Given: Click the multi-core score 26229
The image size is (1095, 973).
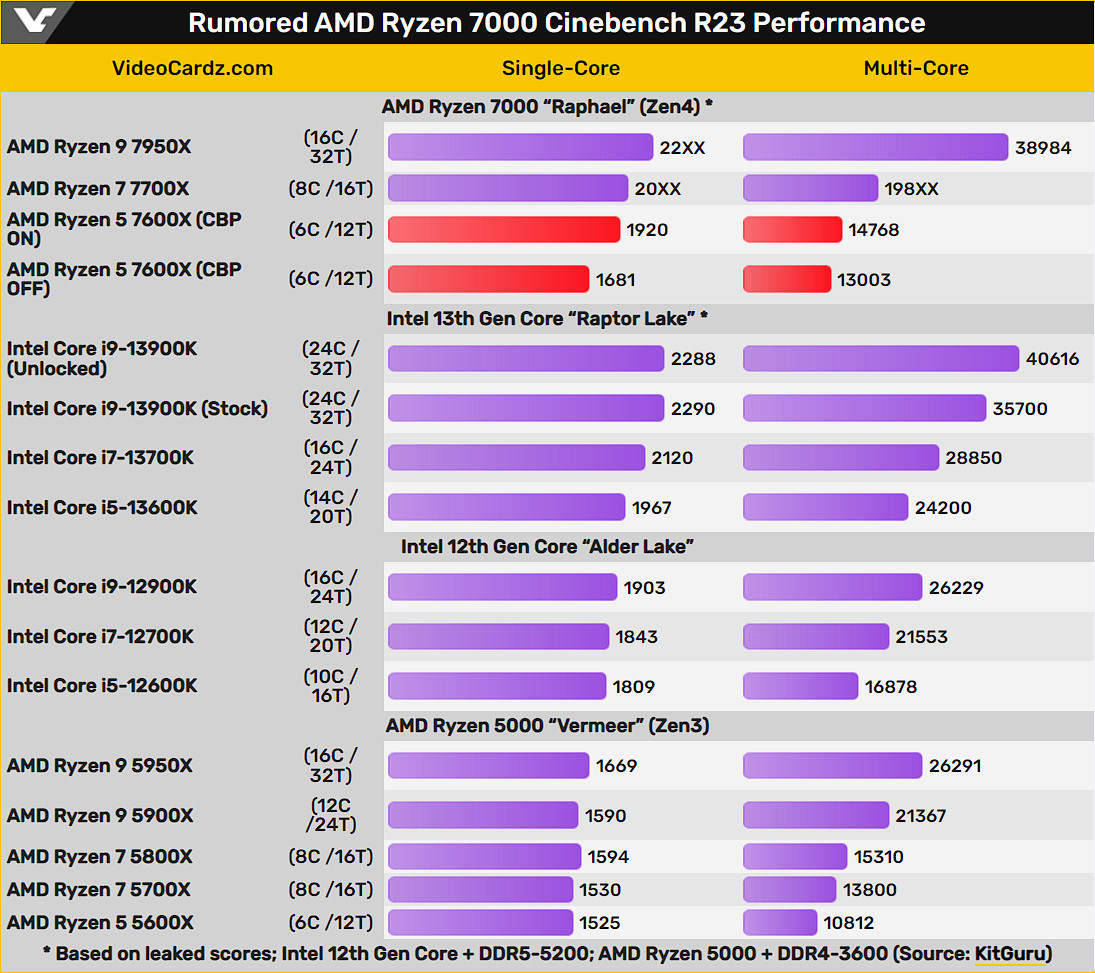Looking at the screenshot, I should (x=956, y=587).
